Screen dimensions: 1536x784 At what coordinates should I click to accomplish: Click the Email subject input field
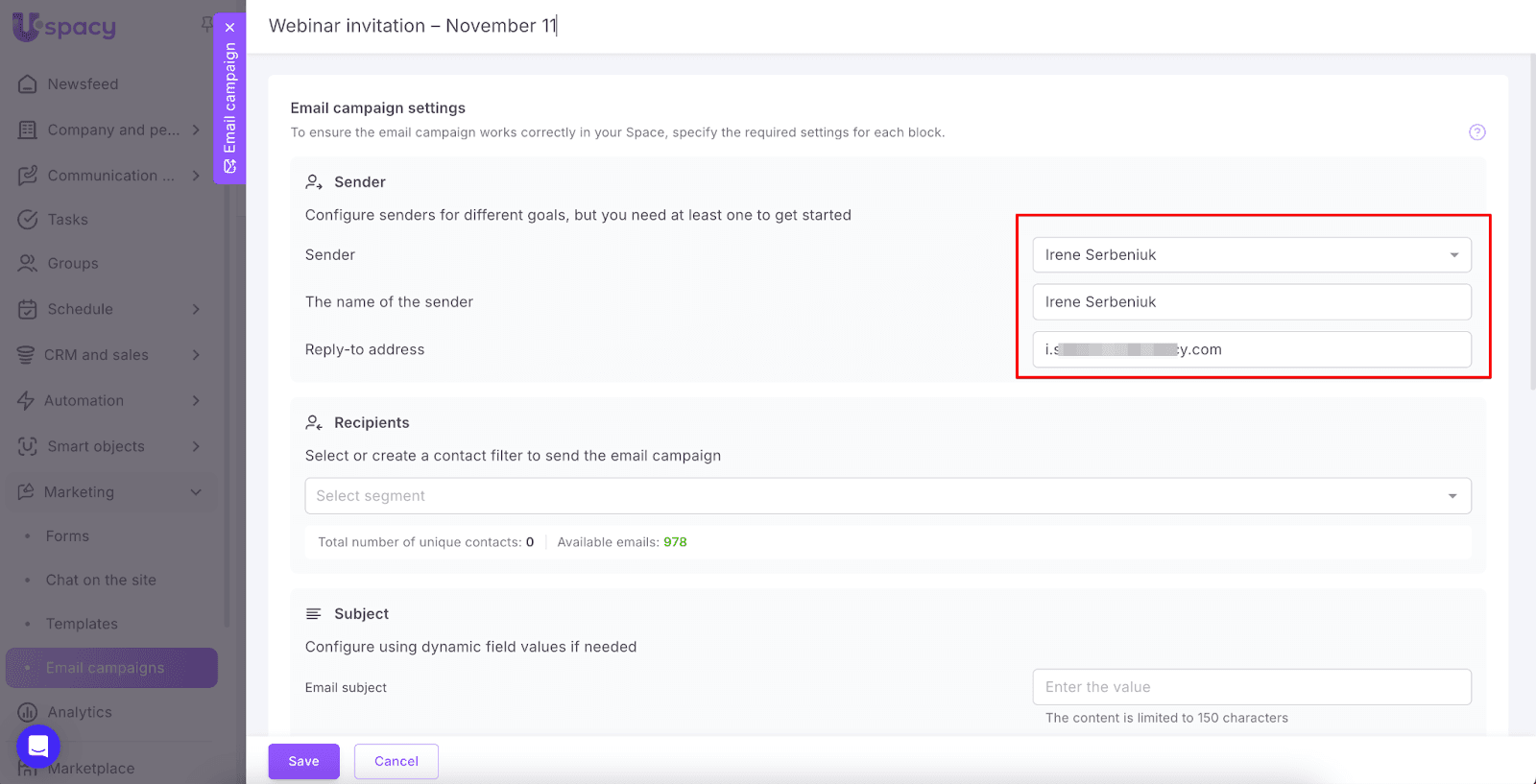coord(1251,687)
